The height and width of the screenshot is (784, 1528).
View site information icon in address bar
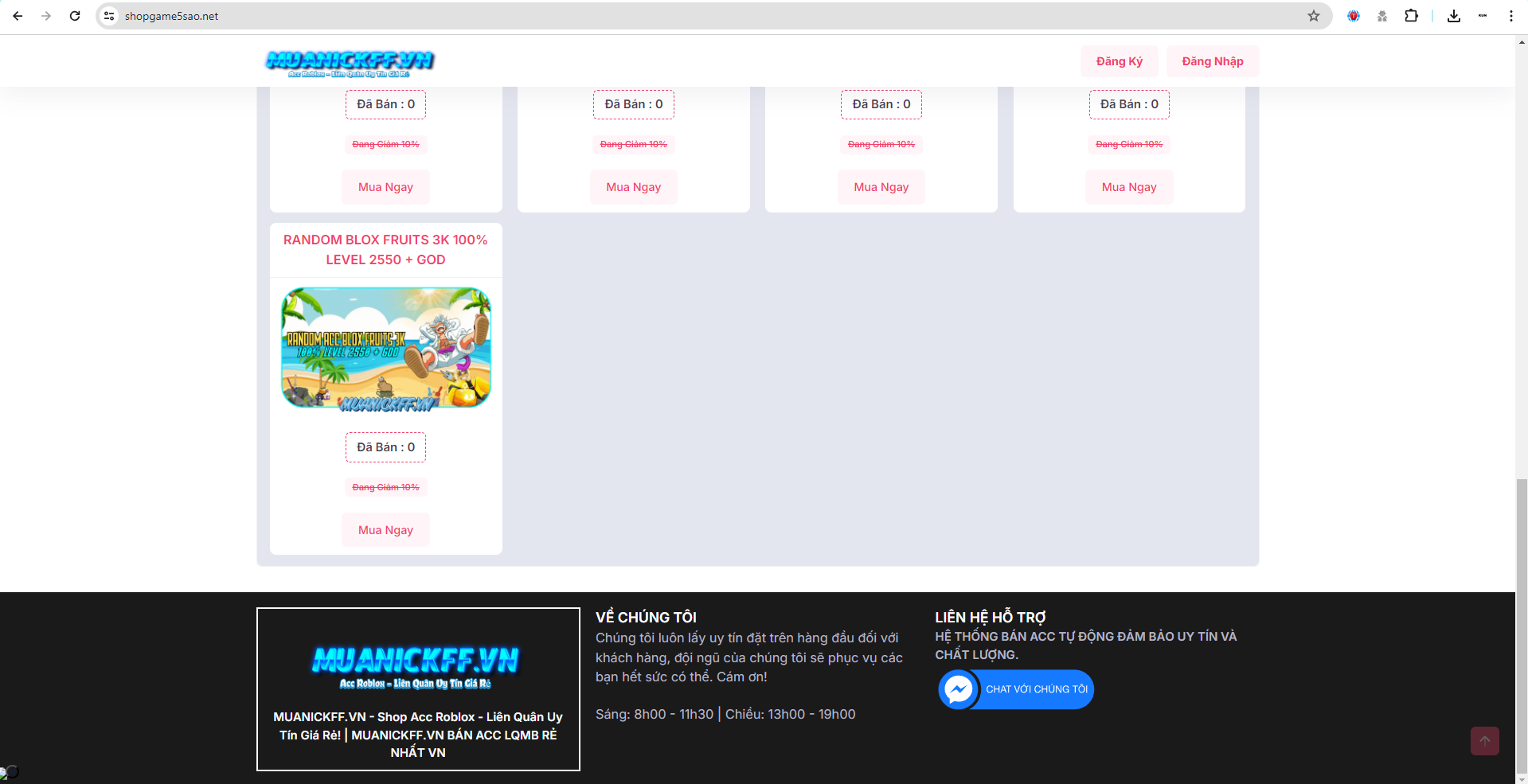coord(110,16)
